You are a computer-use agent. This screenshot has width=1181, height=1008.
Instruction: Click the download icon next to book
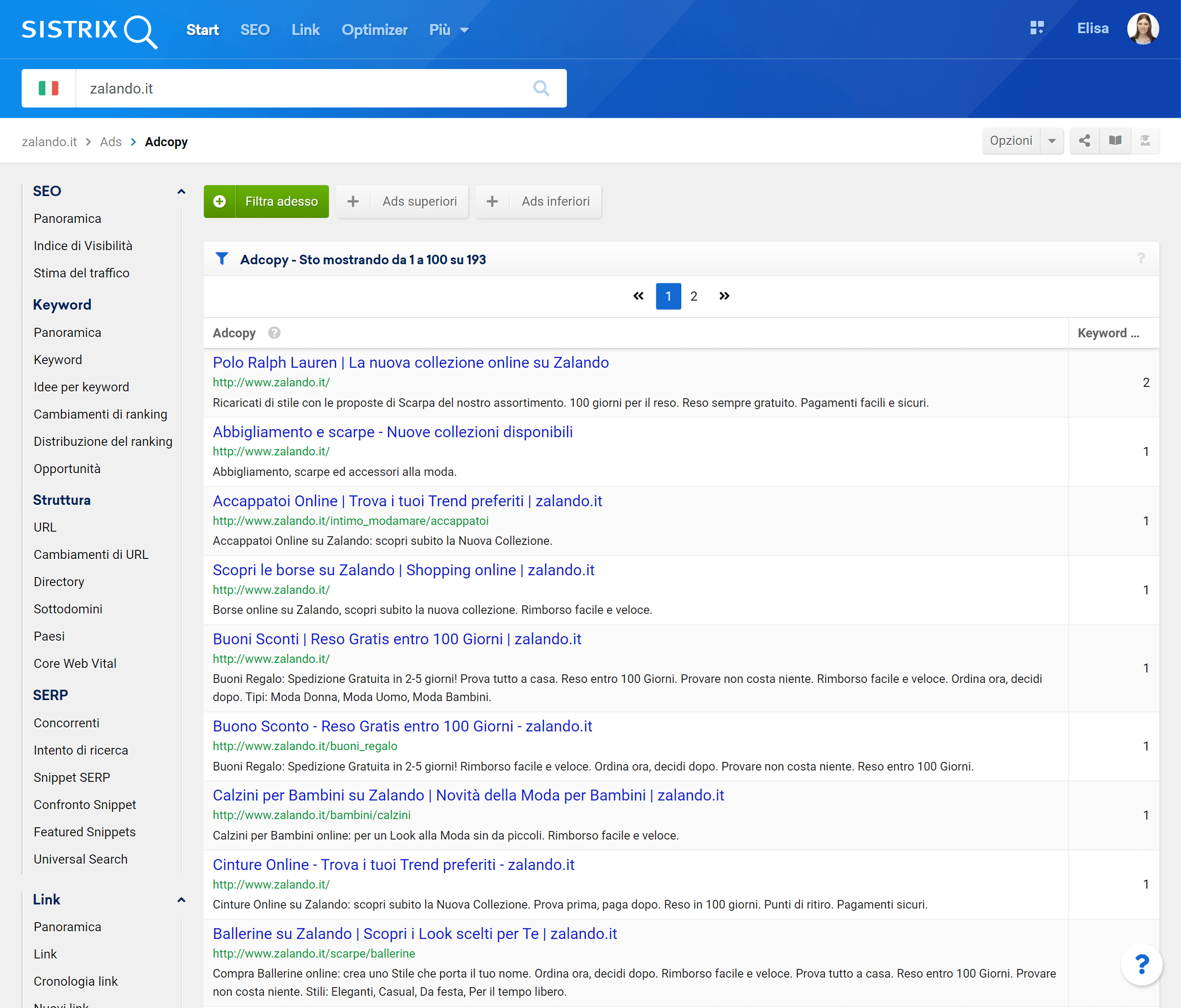[1145, 141]
